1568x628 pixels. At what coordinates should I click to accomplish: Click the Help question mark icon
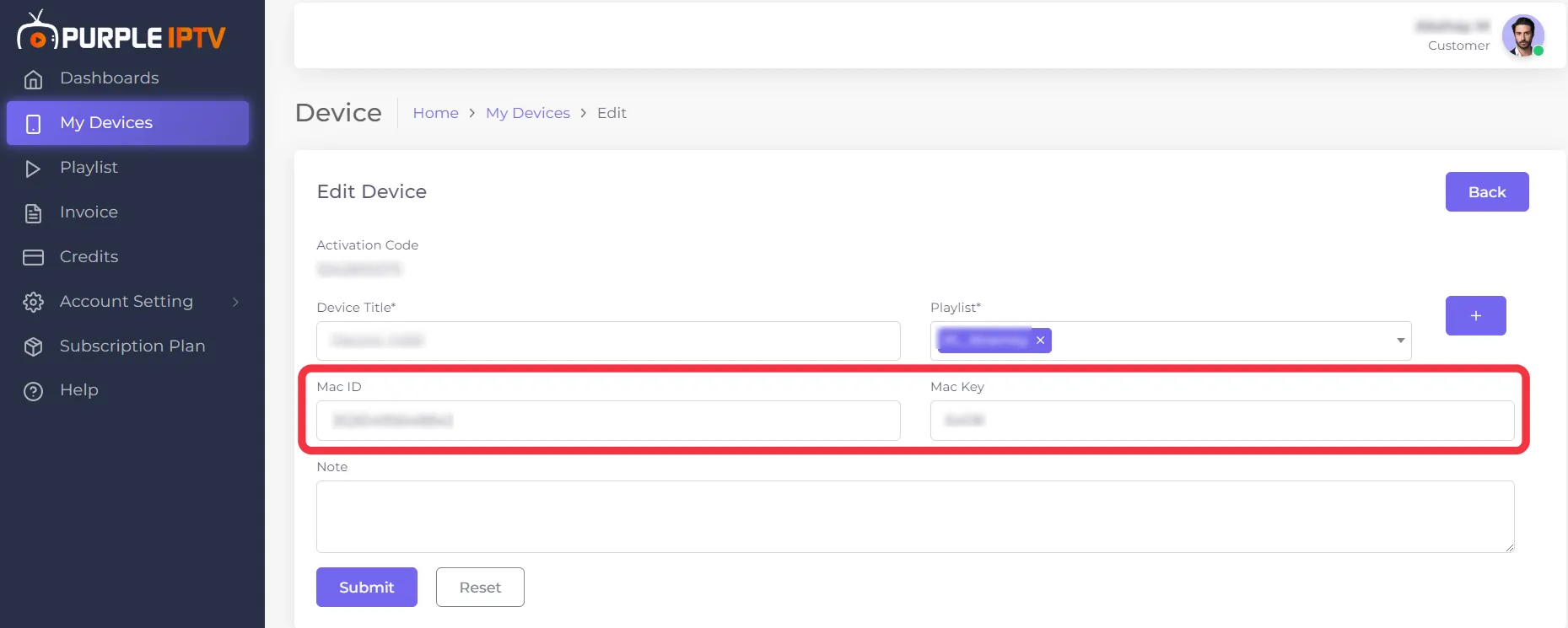point(33,391)
